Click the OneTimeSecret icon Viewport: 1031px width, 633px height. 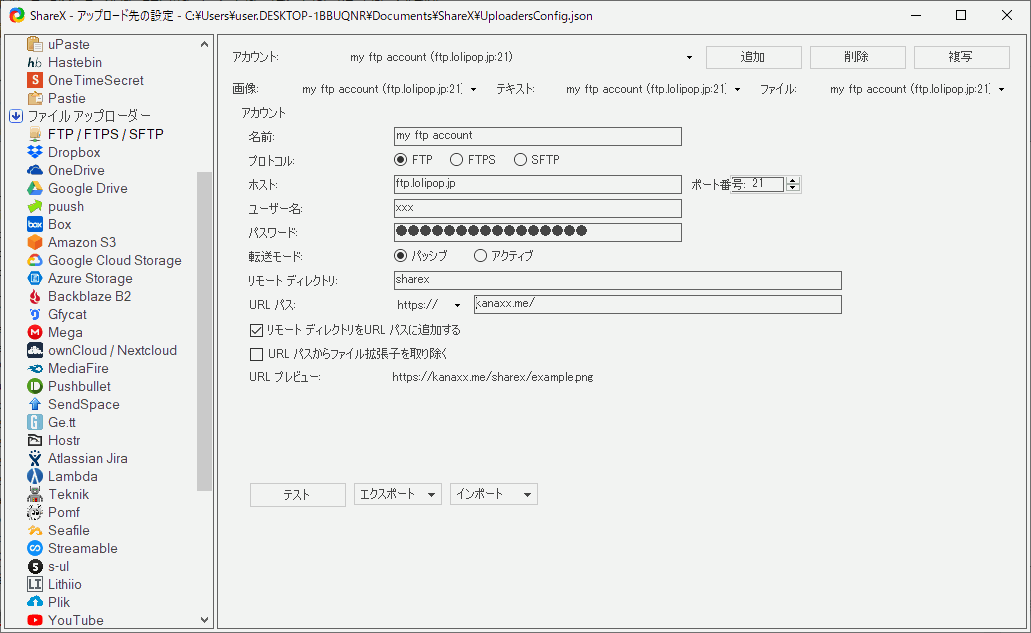pos(35,80)
